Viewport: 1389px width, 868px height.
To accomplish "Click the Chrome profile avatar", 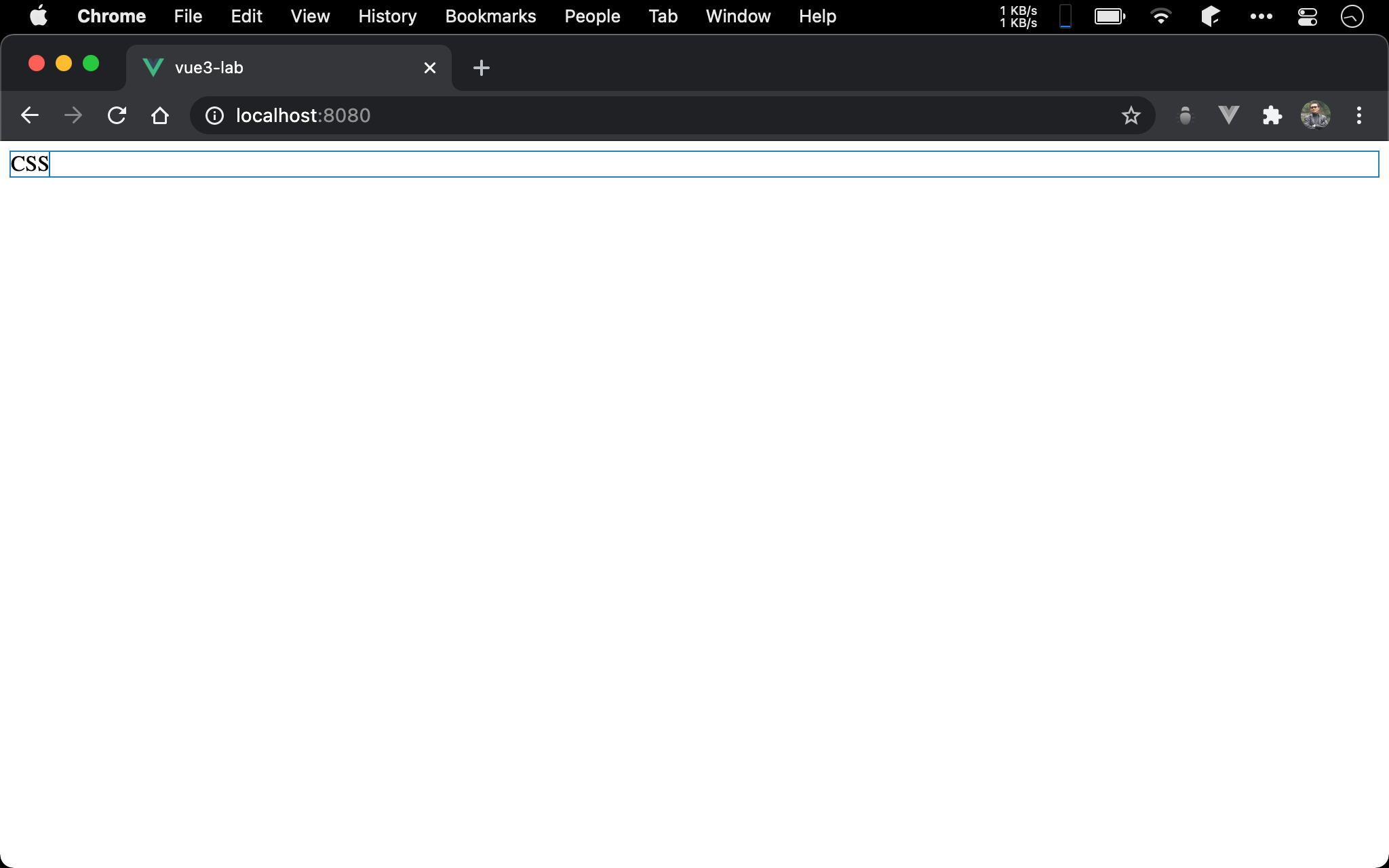I will coord(1315,115).
